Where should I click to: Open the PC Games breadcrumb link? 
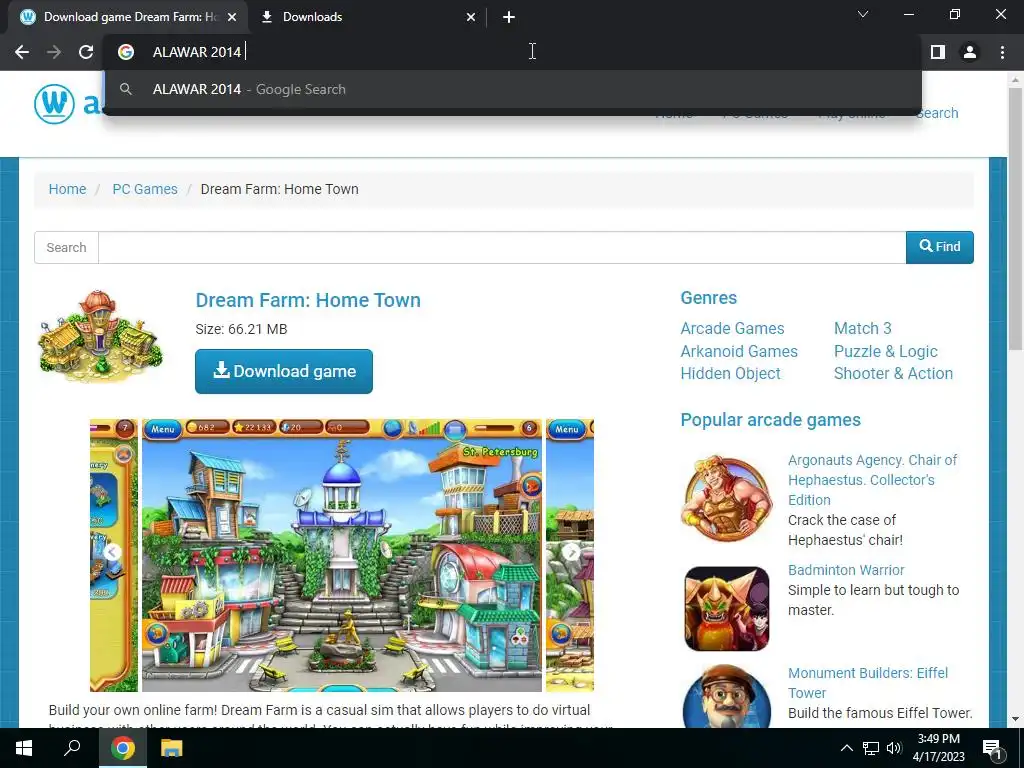point(145,189)
